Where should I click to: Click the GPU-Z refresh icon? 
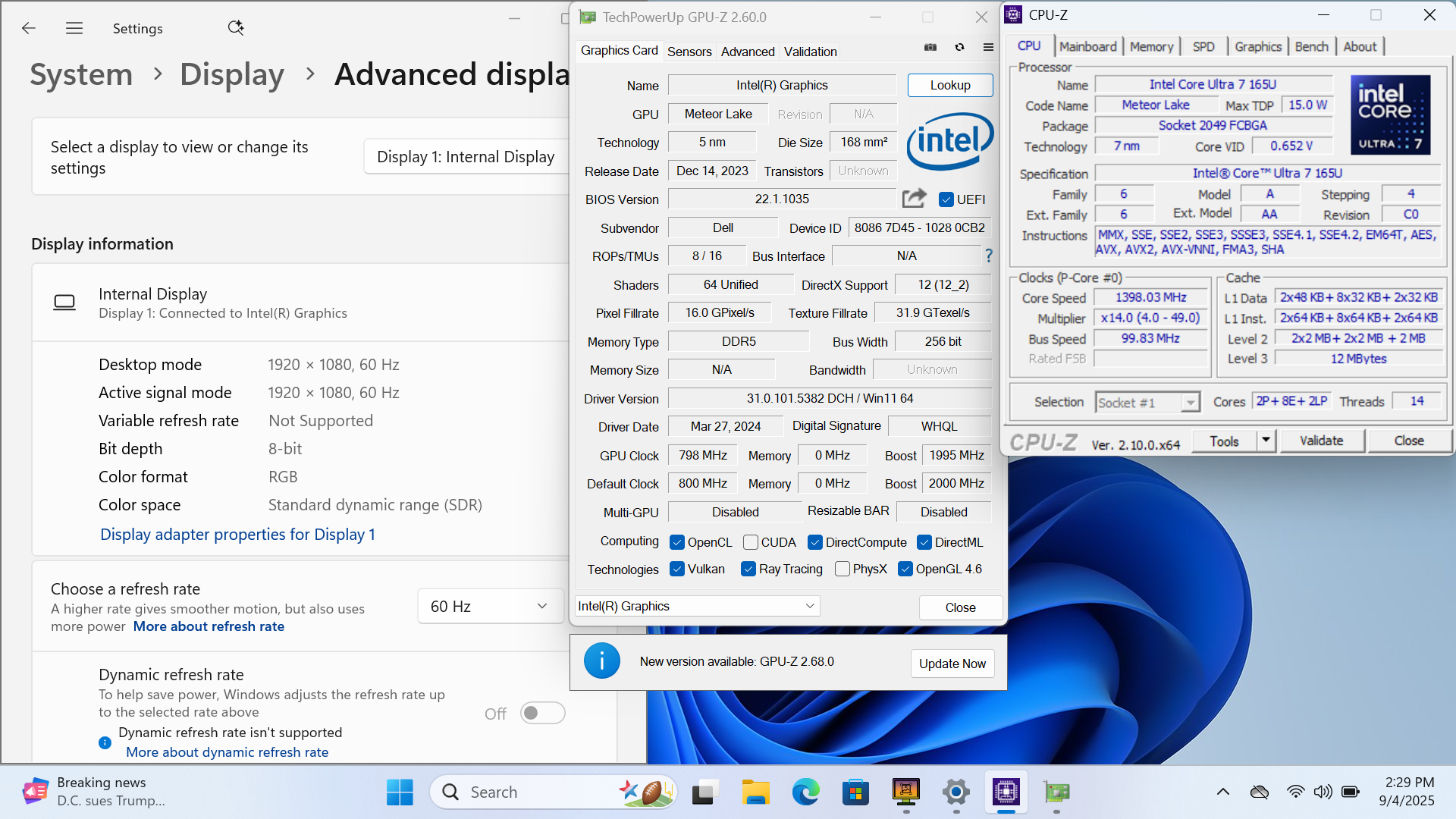pyautogui.click(x=959, y=47)
